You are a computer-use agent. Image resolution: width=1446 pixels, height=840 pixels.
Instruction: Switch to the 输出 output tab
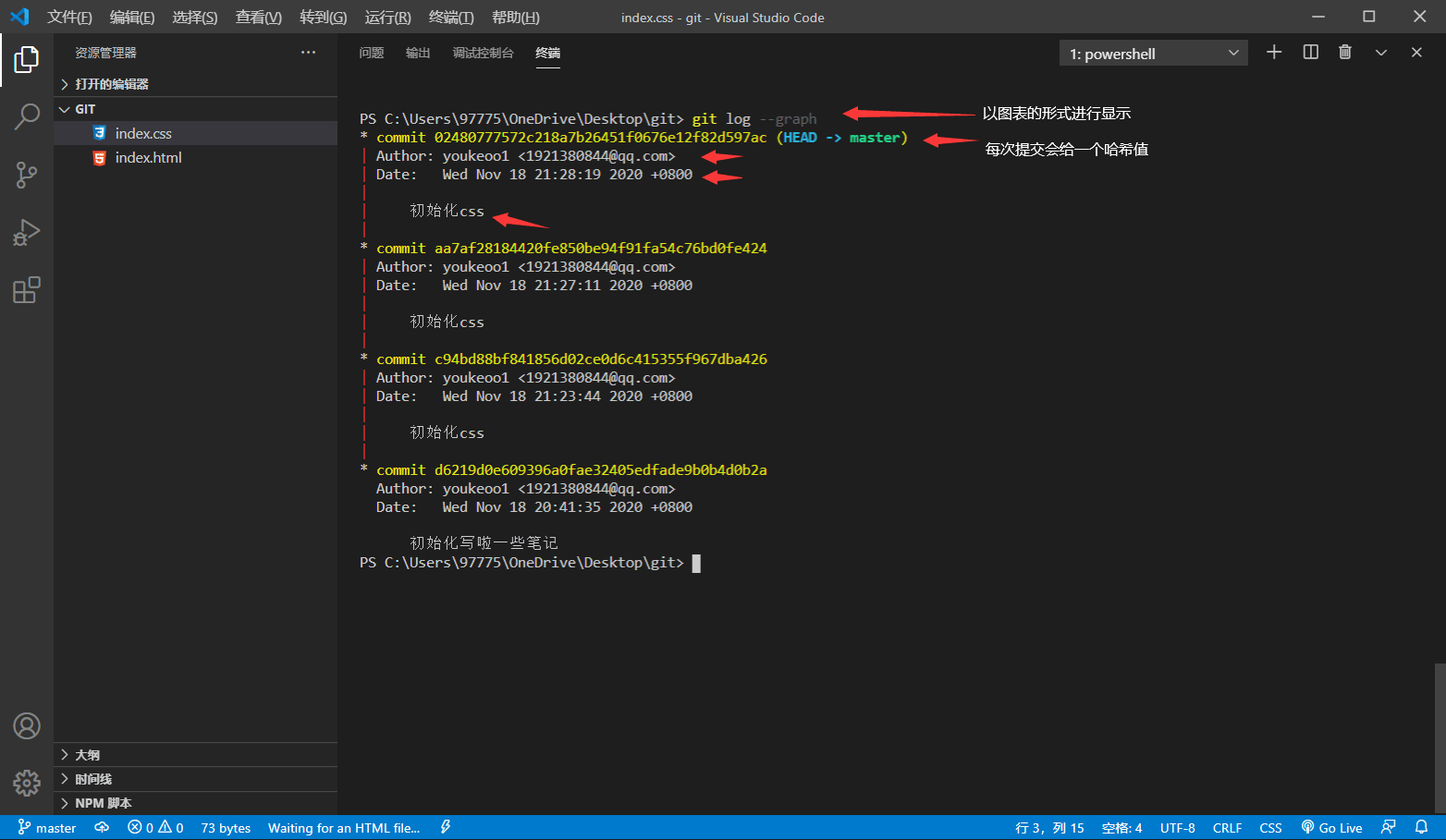click(418, 53)
